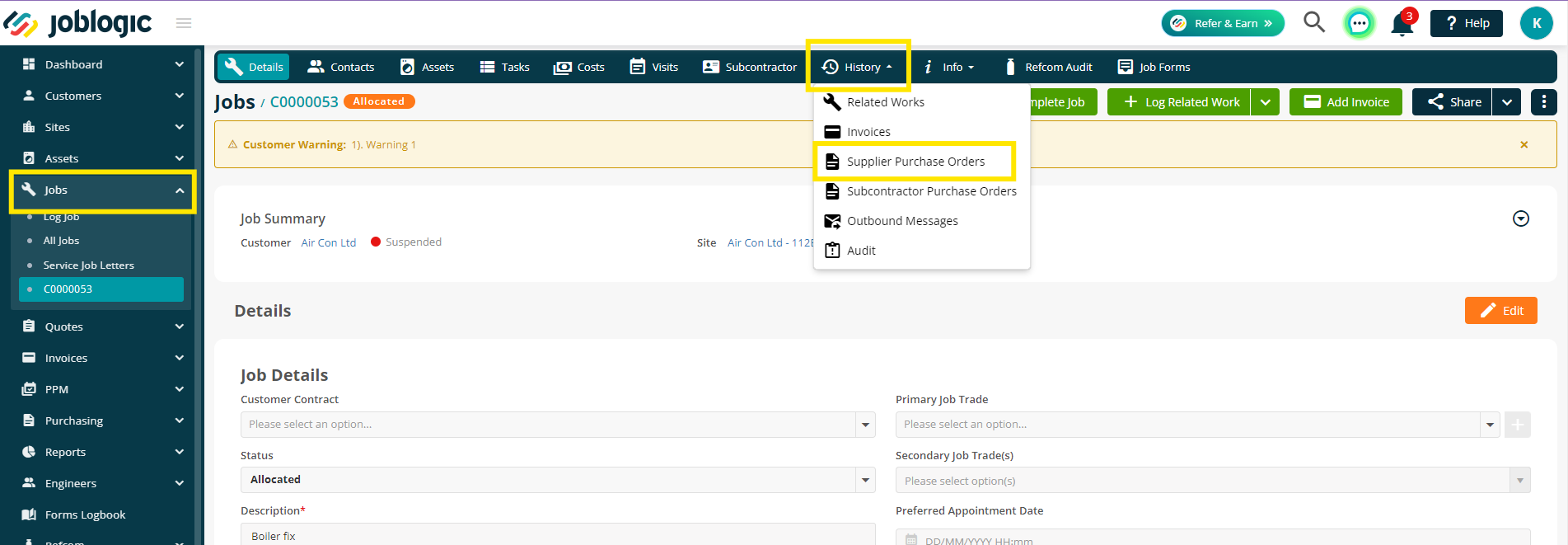1568x545 pixels.
Task: Open the three-dot more options button
Action: point(1544,102)
